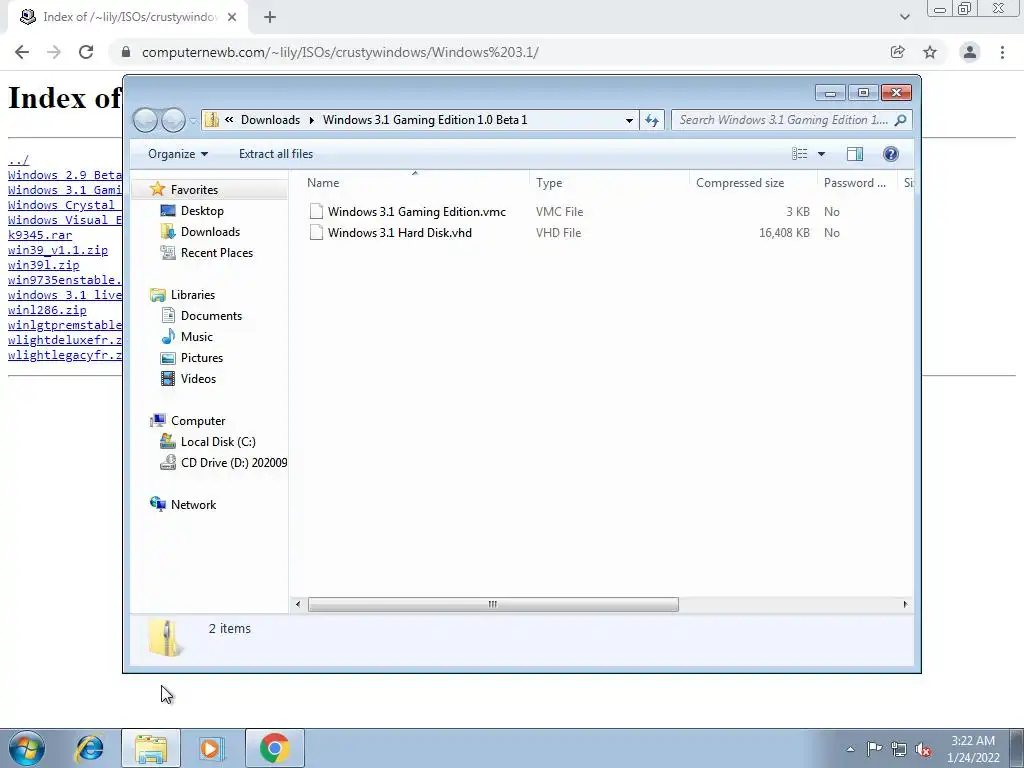The width and height of the screenshot is (1024, 768).
Task: Click the right arrow of horizontal scrollbar
Action: point(905,604)
